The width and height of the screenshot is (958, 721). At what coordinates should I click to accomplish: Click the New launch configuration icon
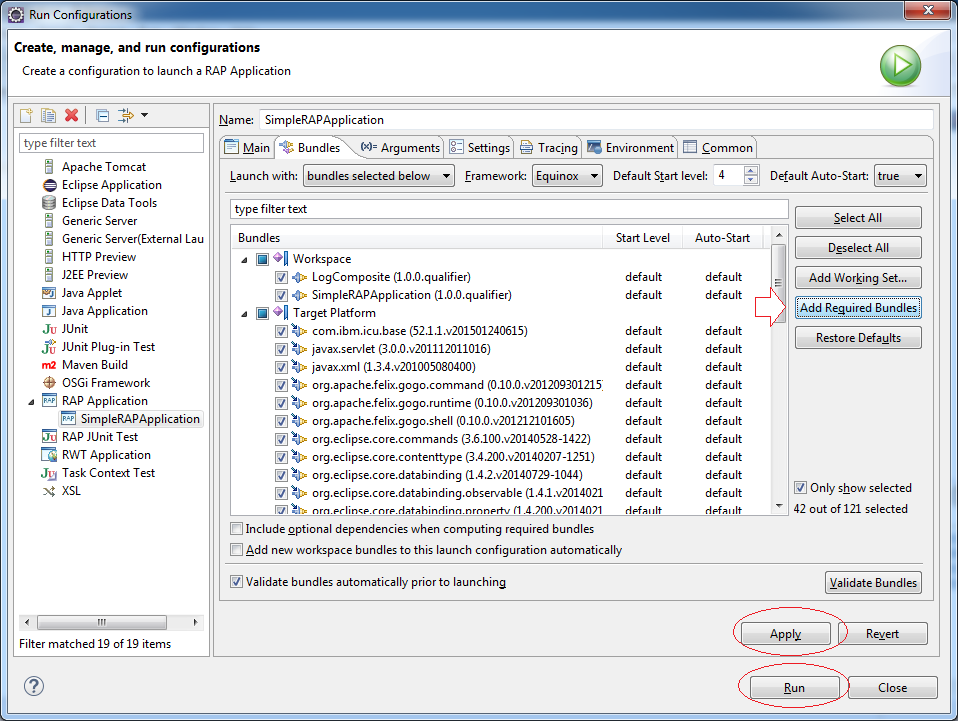point(26,115)
